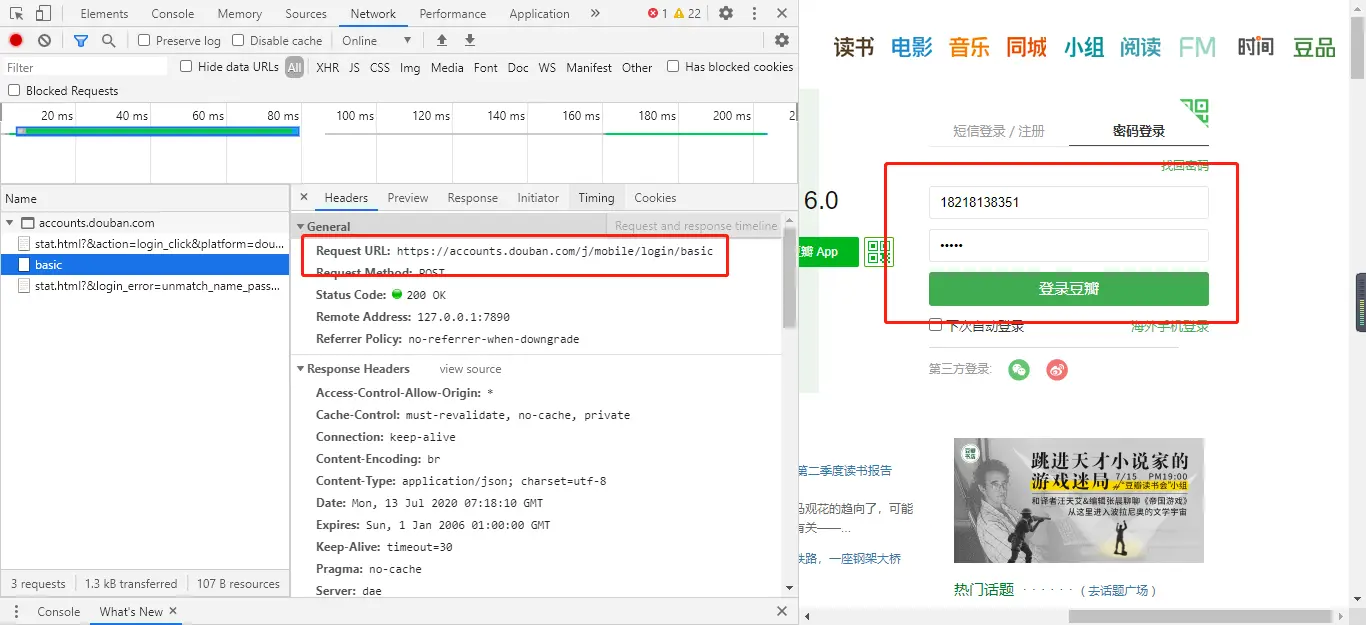
Task: Clear network log icon
Action: 44,40
